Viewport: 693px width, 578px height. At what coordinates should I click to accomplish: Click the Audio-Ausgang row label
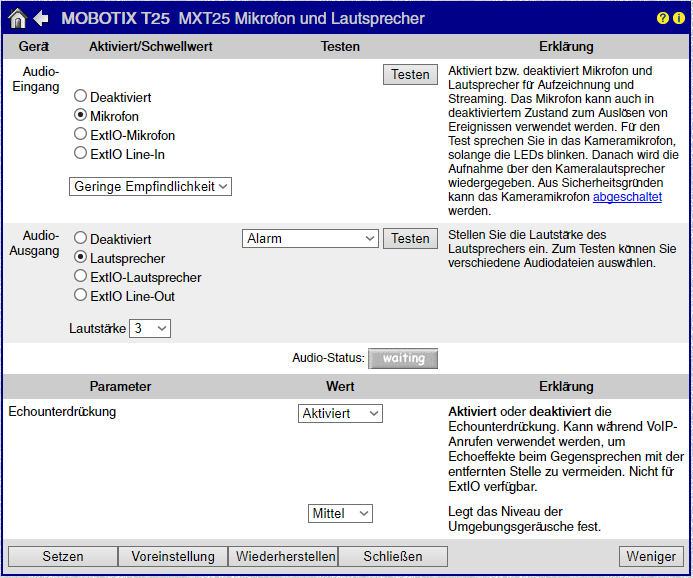(34, 243)
